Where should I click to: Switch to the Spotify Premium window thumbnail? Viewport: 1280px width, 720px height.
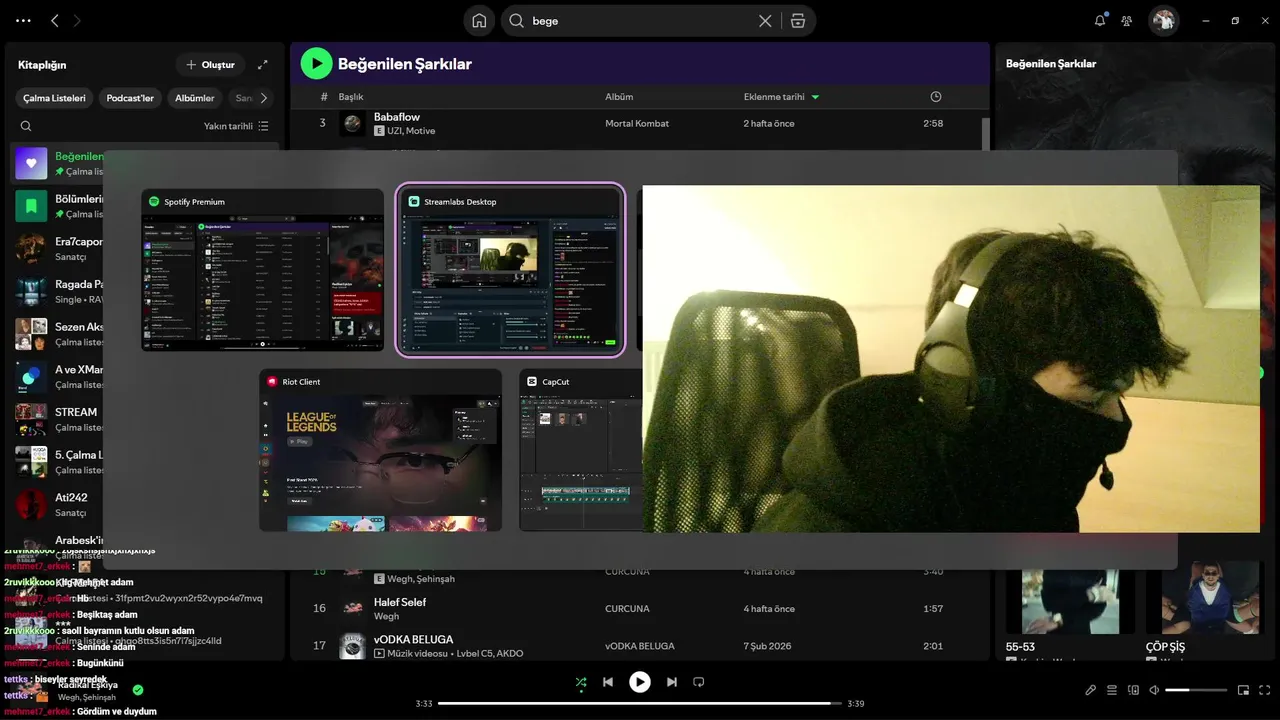262,270
